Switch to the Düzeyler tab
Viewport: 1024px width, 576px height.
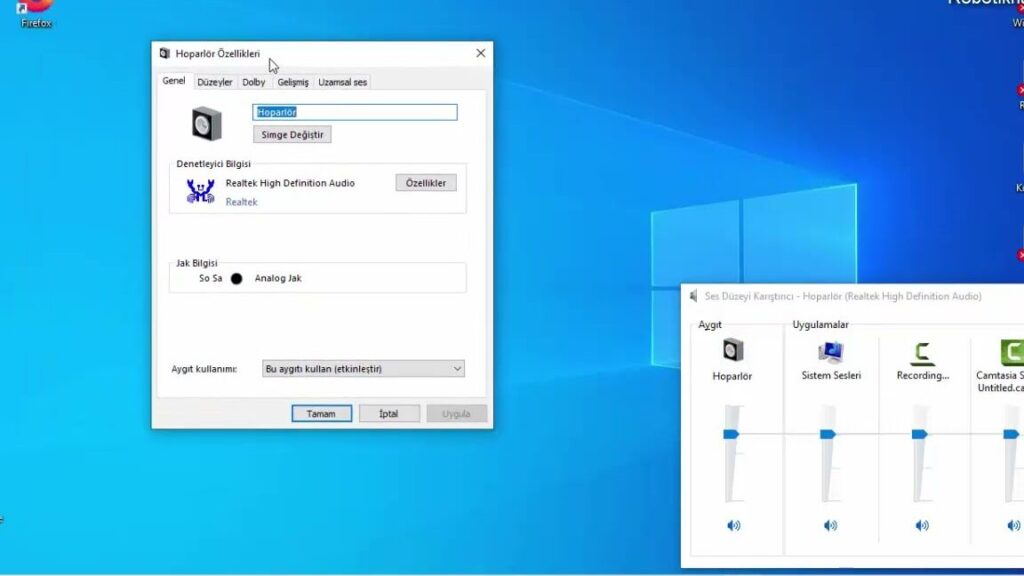(215, 82)
